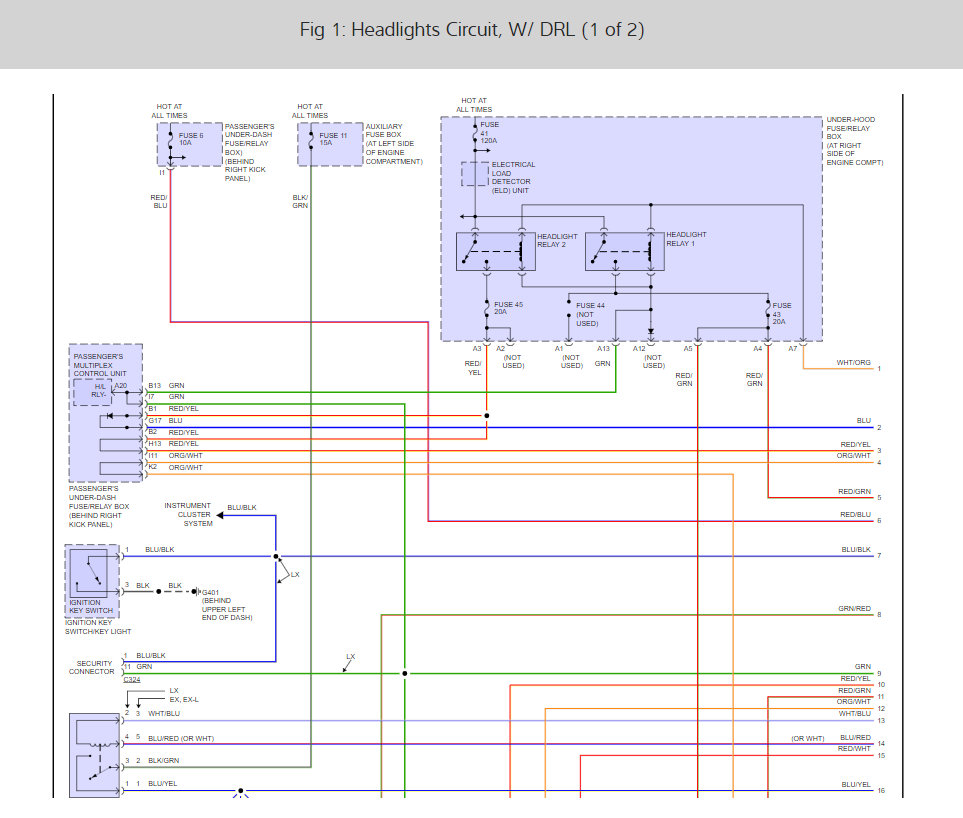This screenshot has width=963, height=818.
Task: Click the "GRN/RED" wire label at line 8
Action: (x=855, y=608)
